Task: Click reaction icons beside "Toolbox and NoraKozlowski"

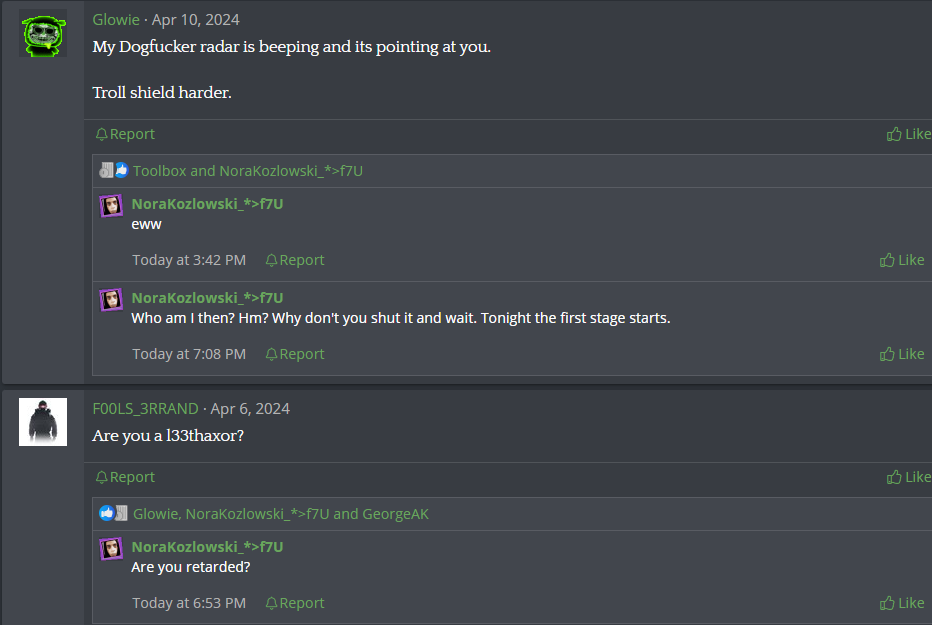Action: click(x=114, y=171)
